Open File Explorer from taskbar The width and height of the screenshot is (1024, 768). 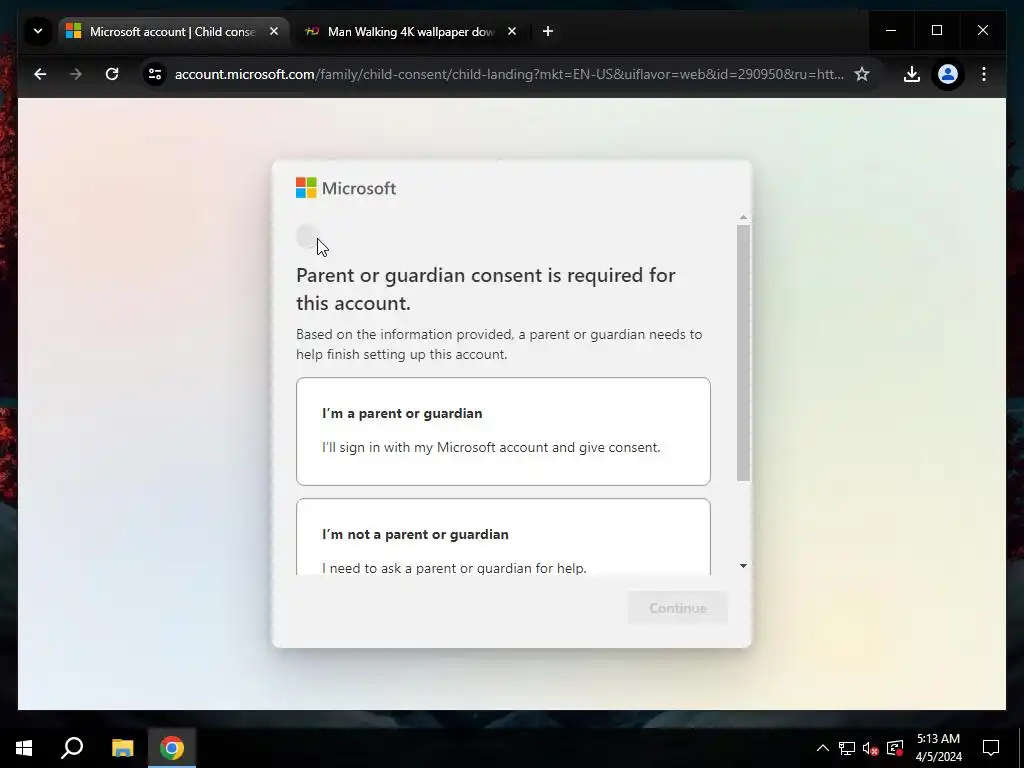click(122, 748)
